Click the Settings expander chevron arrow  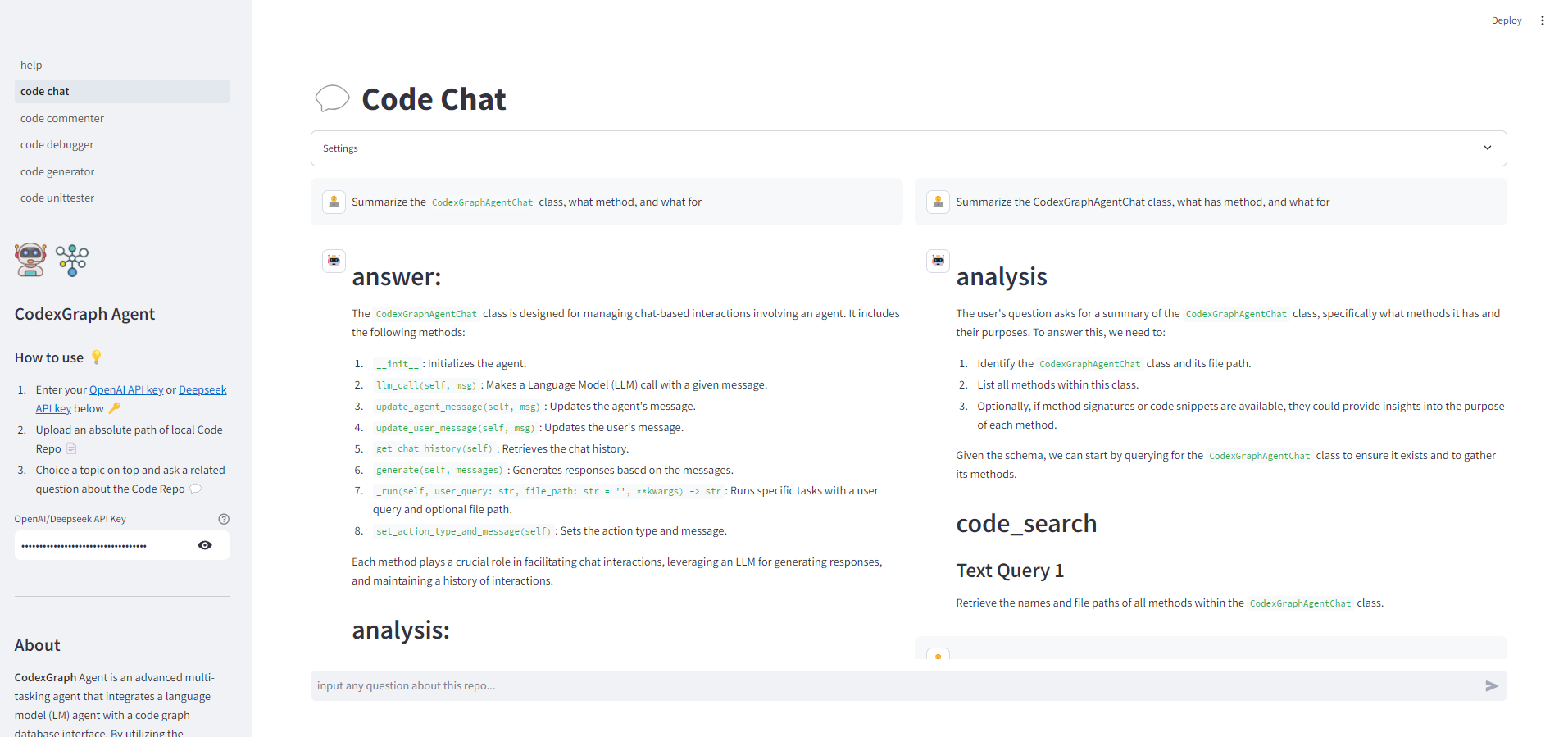click(x=1487, y=148)
